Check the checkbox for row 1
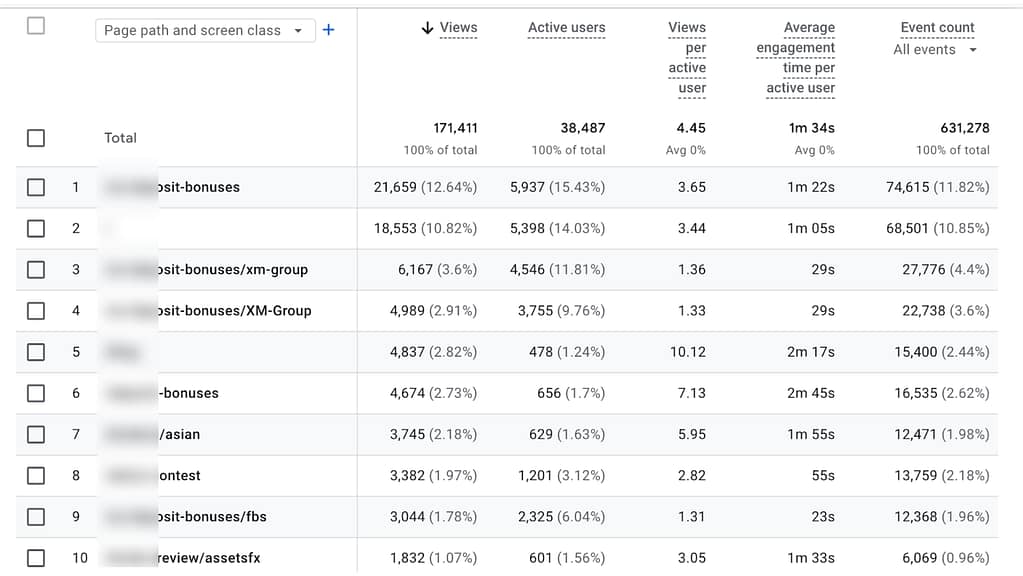 click(36, 187)
